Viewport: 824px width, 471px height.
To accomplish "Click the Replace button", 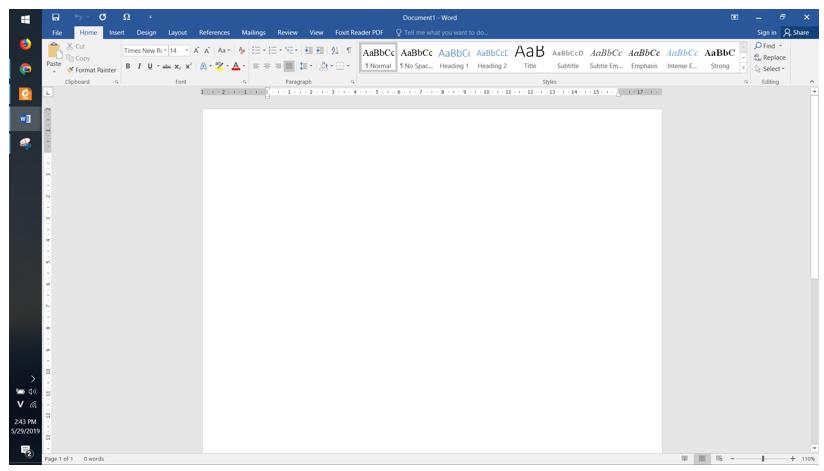I will [x=770, y=57].
